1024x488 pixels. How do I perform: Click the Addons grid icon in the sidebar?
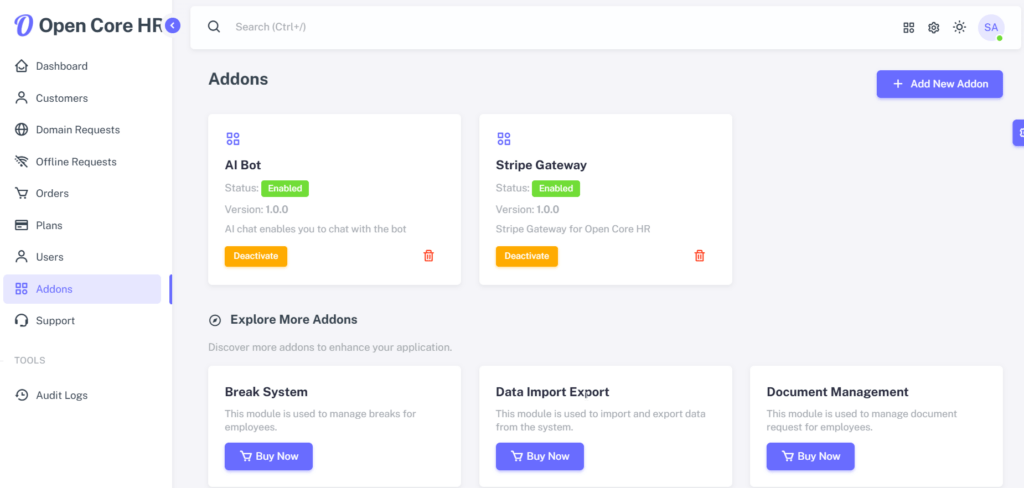tap(22, 289)
